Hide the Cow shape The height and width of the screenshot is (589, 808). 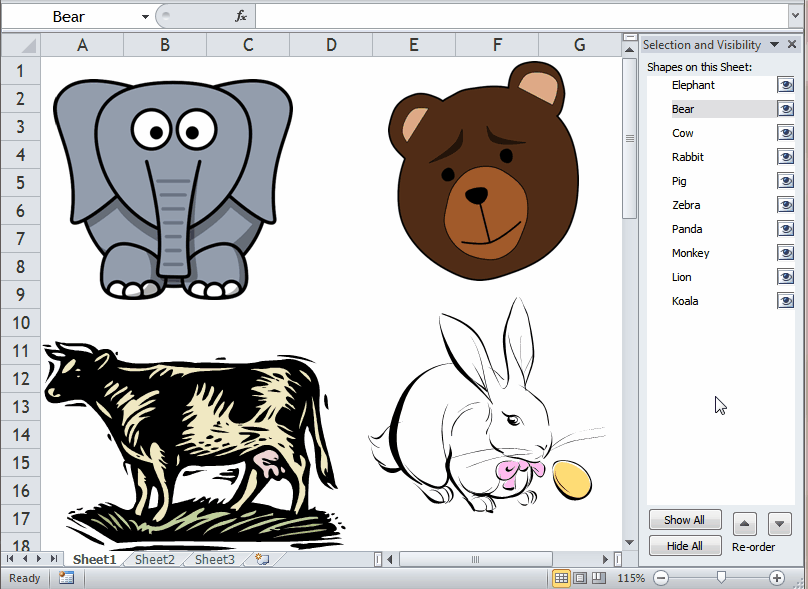785,133
